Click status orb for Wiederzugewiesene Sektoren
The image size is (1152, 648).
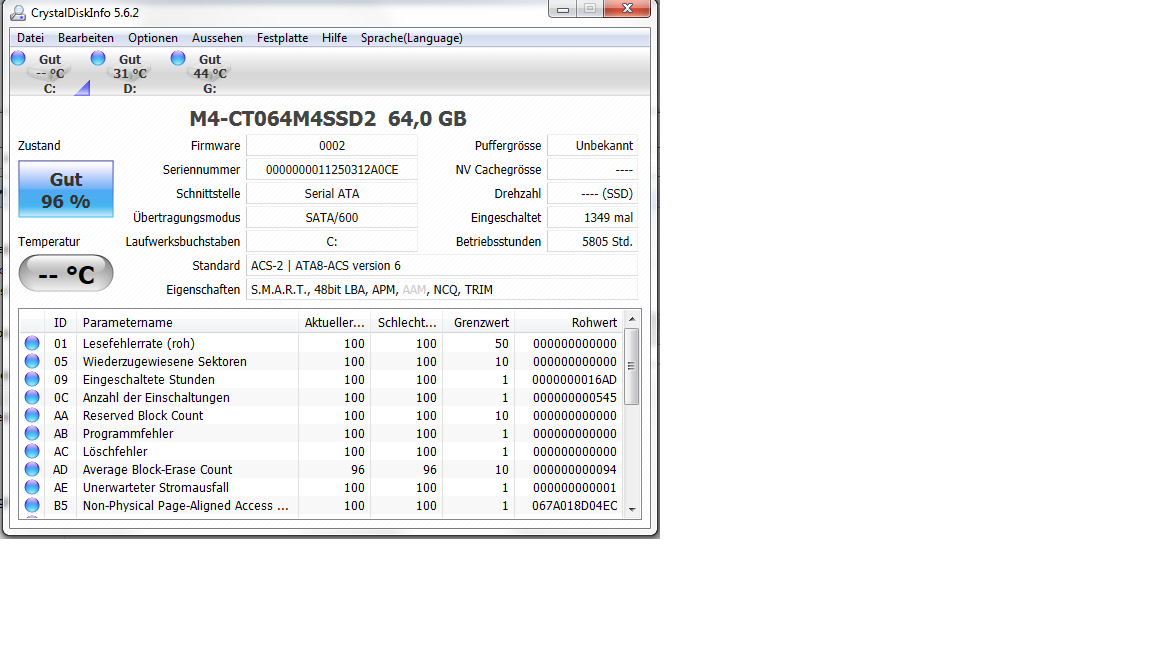click(32, 361)
